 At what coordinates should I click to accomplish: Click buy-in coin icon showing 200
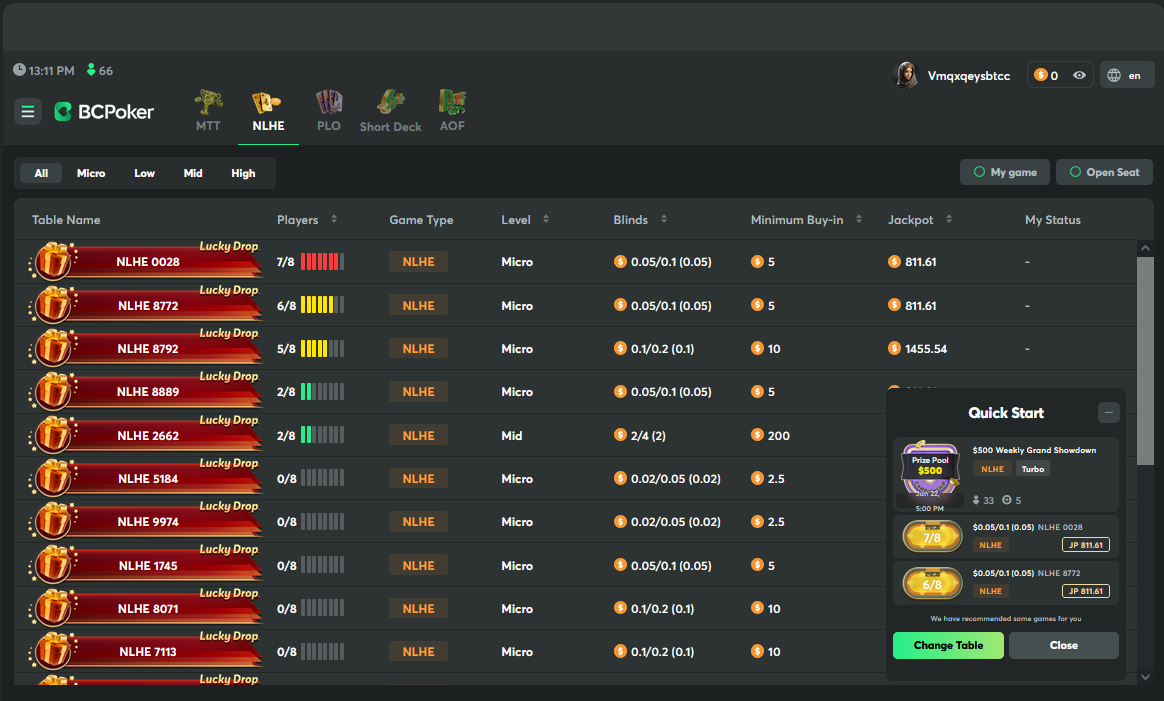(x=757, y=434)
